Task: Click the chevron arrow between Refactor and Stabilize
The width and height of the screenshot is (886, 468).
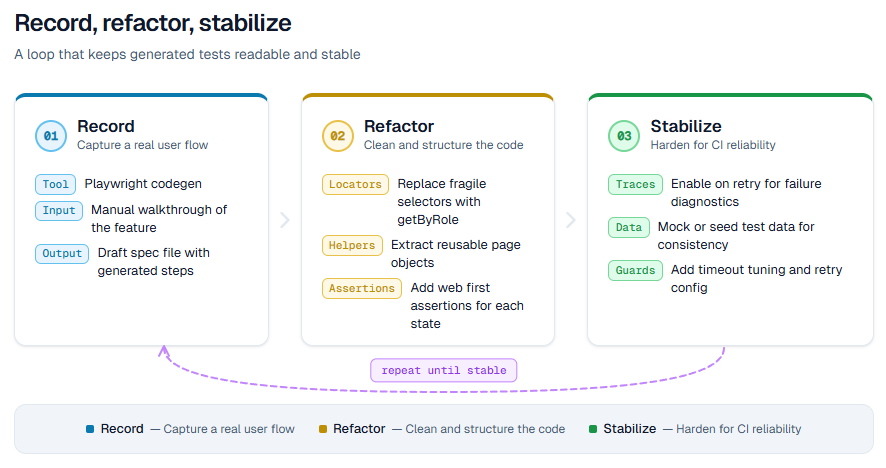Action: (x=571, y=220)
